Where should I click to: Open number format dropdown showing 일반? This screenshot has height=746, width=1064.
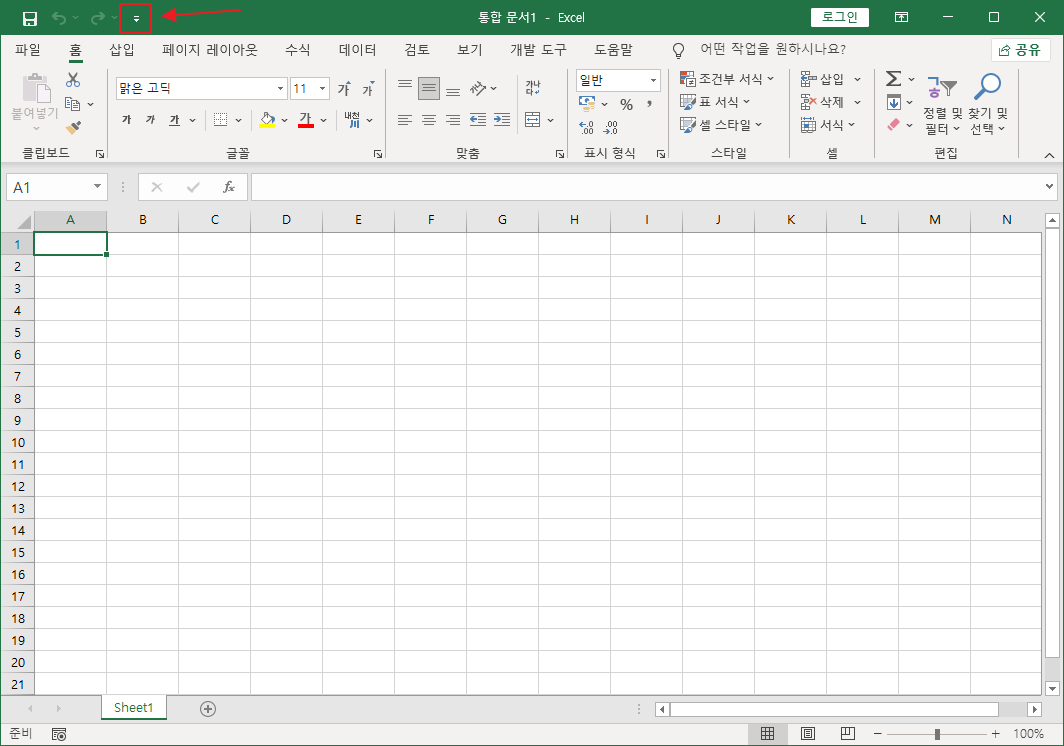click(x=618, y=80)
